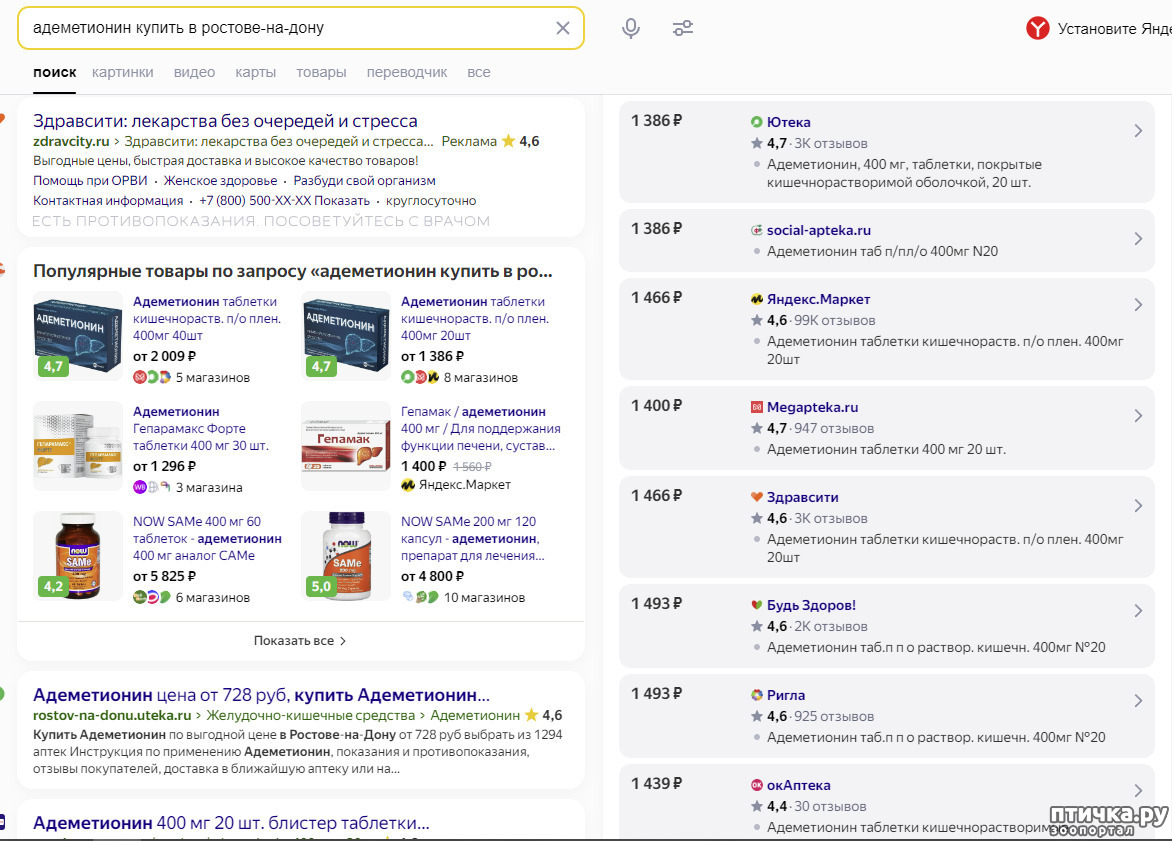
Task: Click the Megapteka.ru red favicon
Action: (756, 407)
